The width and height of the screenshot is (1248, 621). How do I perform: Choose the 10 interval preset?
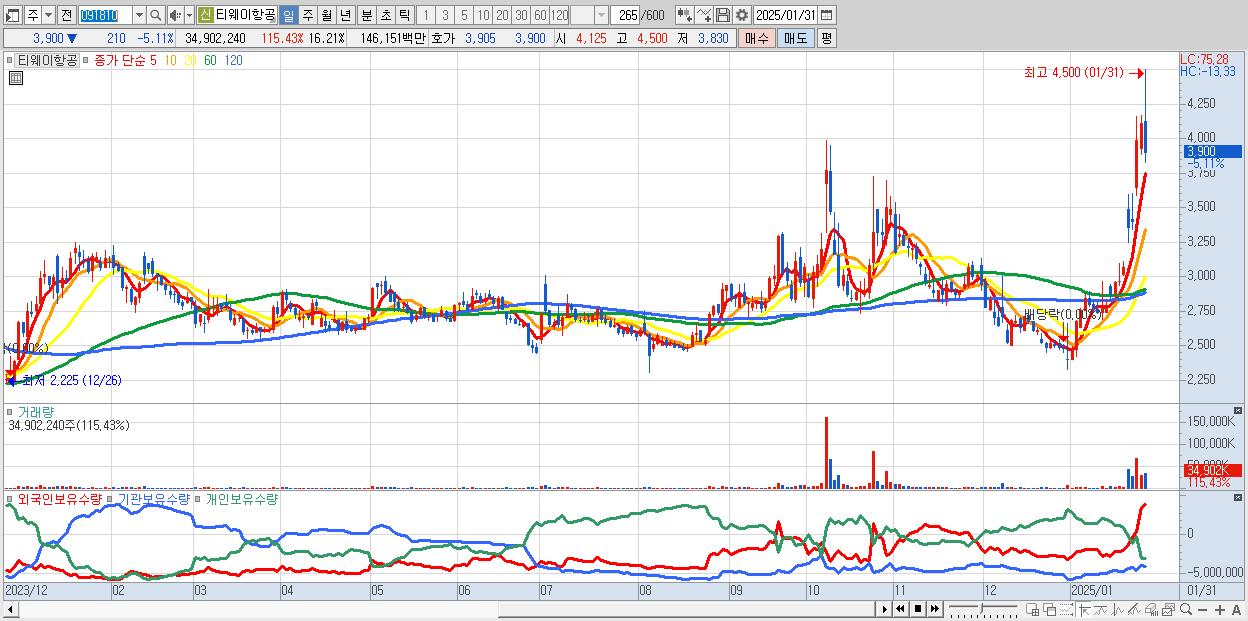pyautogui.click(x=483, y=15)
